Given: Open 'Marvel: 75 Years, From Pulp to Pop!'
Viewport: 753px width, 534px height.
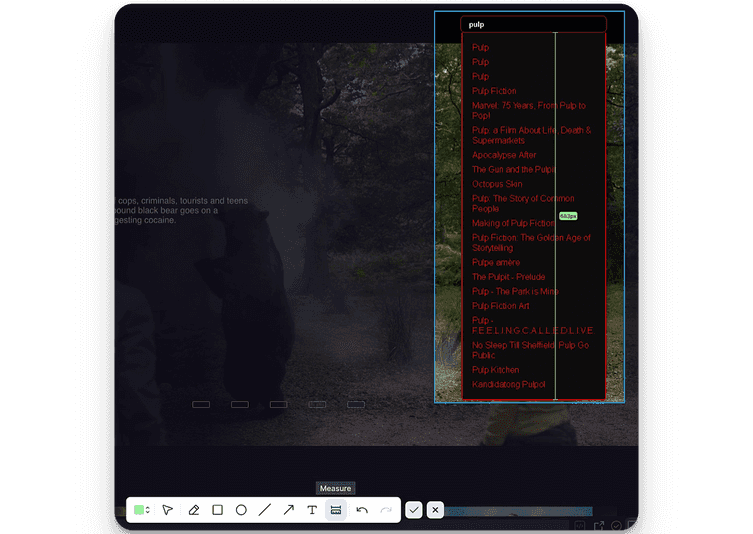Looking at the screenshot, I should (529, 110).
